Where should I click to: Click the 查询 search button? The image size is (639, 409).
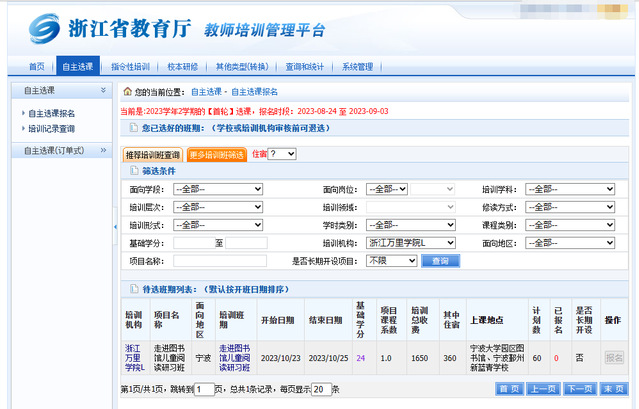point(441,261)
